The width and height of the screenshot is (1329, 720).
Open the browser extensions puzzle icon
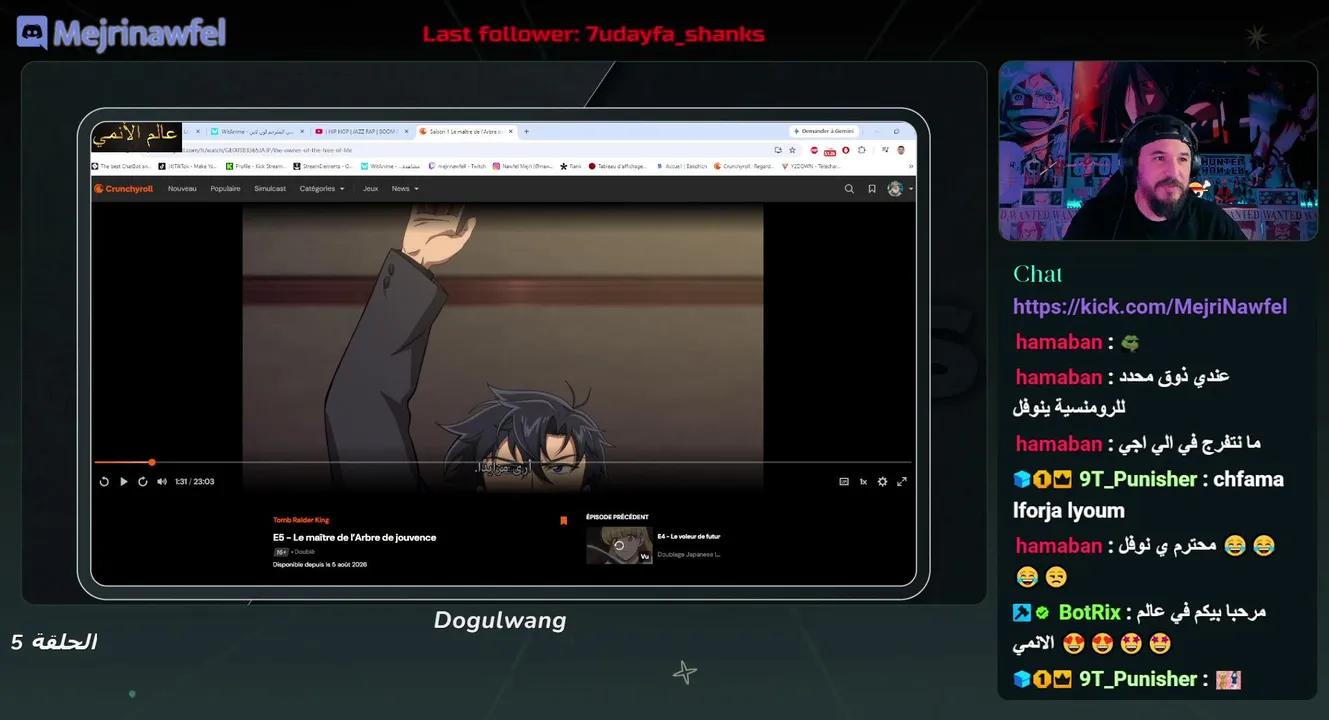(x=861, y=150)
